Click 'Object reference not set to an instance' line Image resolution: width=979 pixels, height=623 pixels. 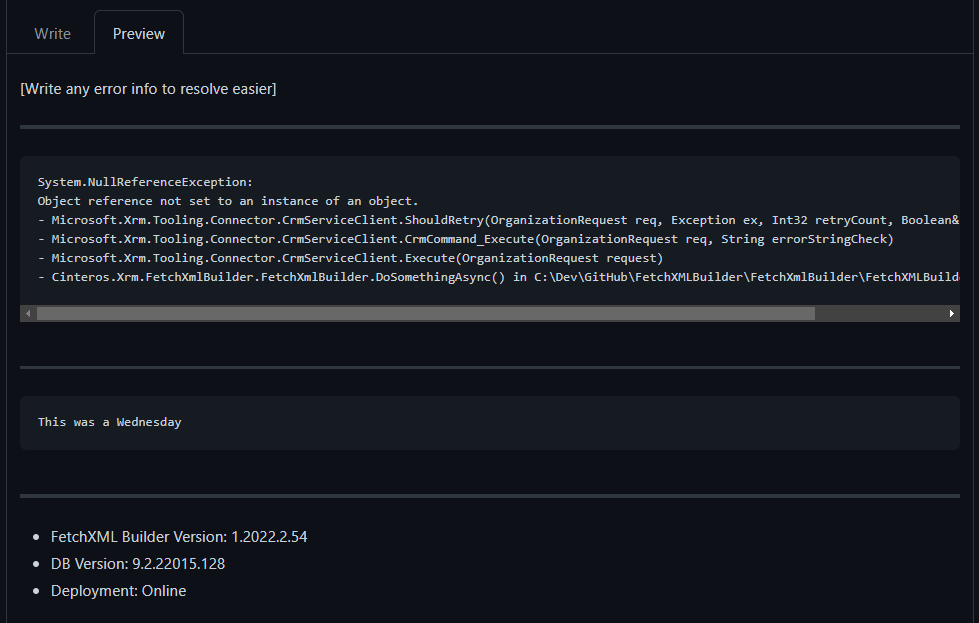point(228,201)
